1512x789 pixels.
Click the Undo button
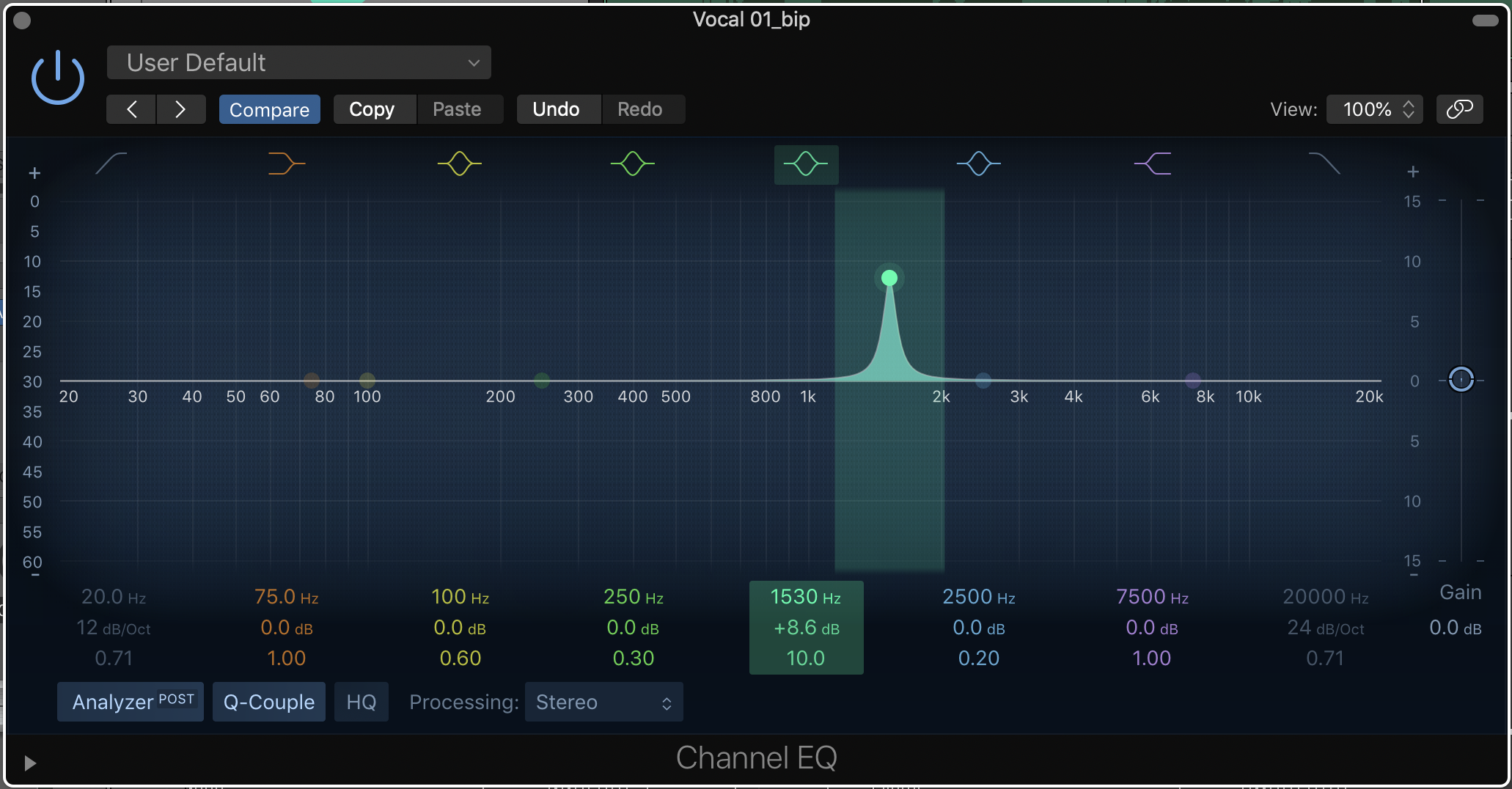[556, 109]
